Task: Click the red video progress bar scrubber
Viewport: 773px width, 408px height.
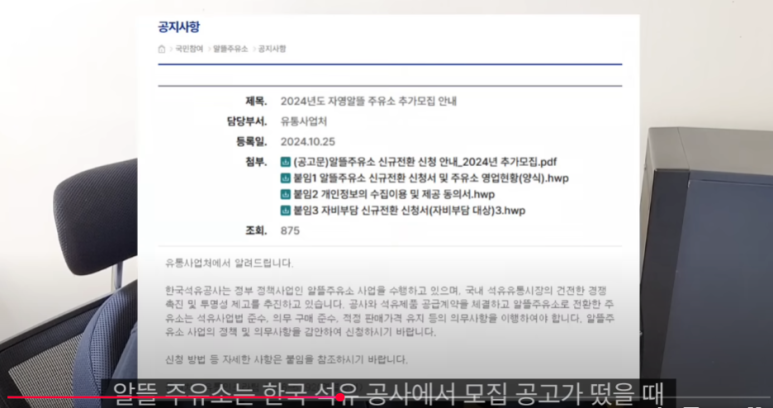Action: coord(340,397)
